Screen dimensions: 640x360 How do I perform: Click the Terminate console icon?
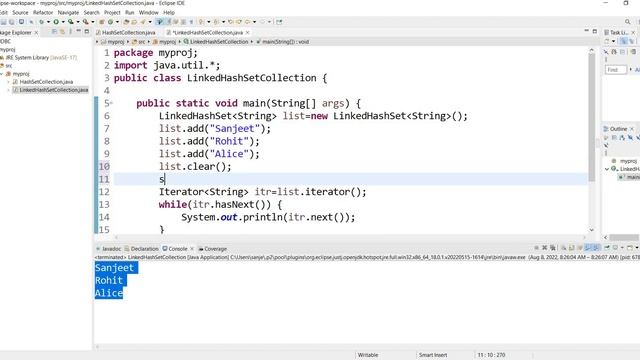coord(536,248)
